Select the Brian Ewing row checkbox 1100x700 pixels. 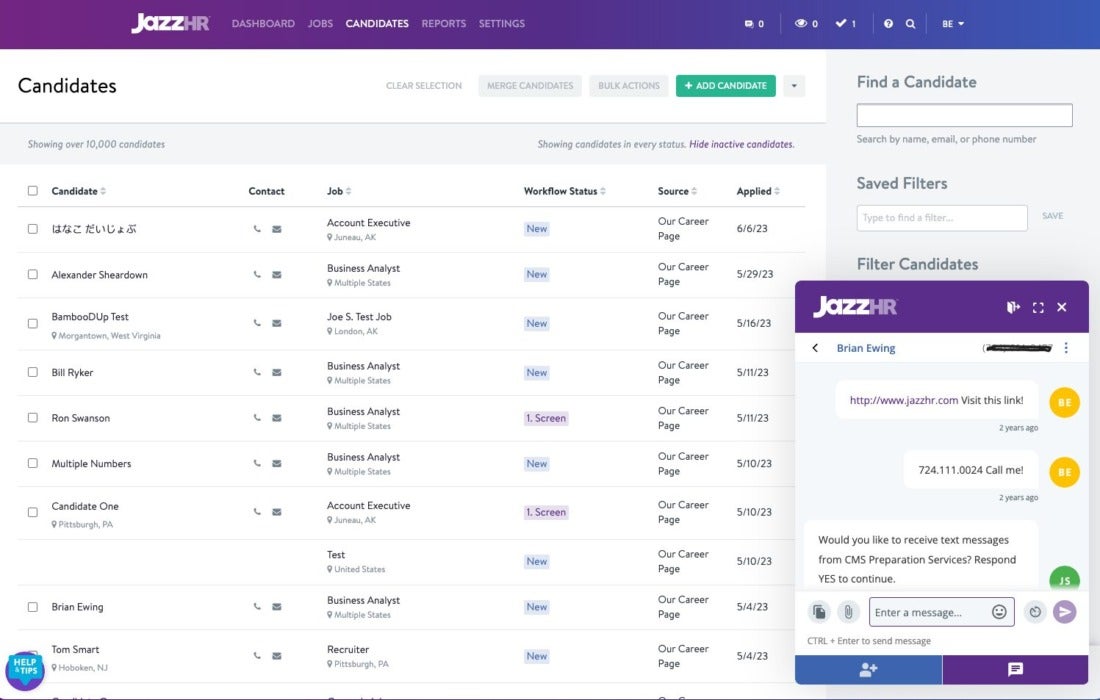pos(33,607)
